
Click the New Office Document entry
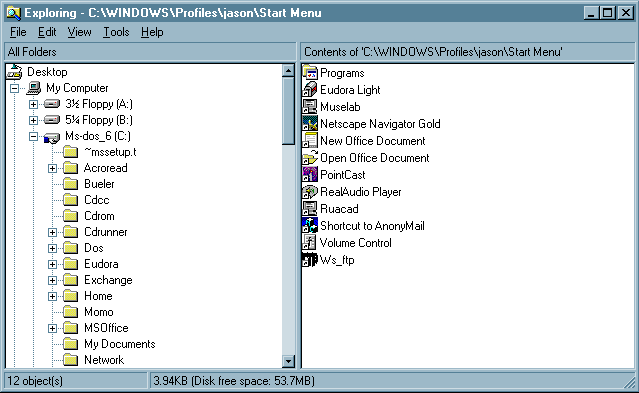[x=372, y=141]
